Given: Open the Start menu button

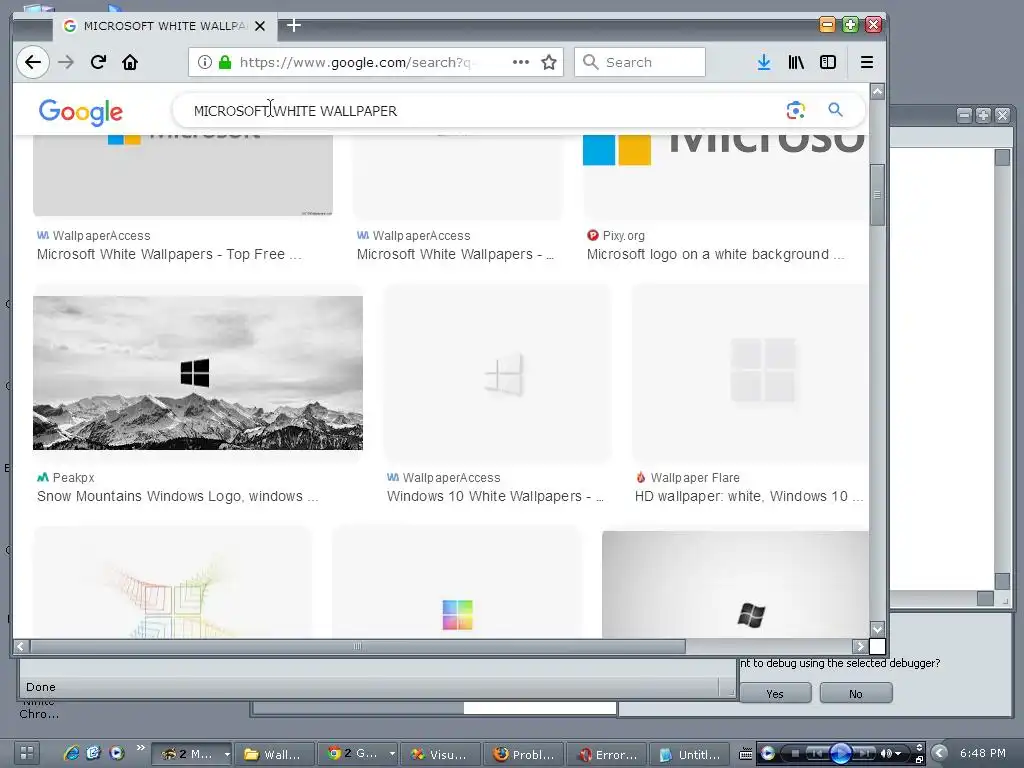Looking at the screenshot, I should [x=27, y=753].
